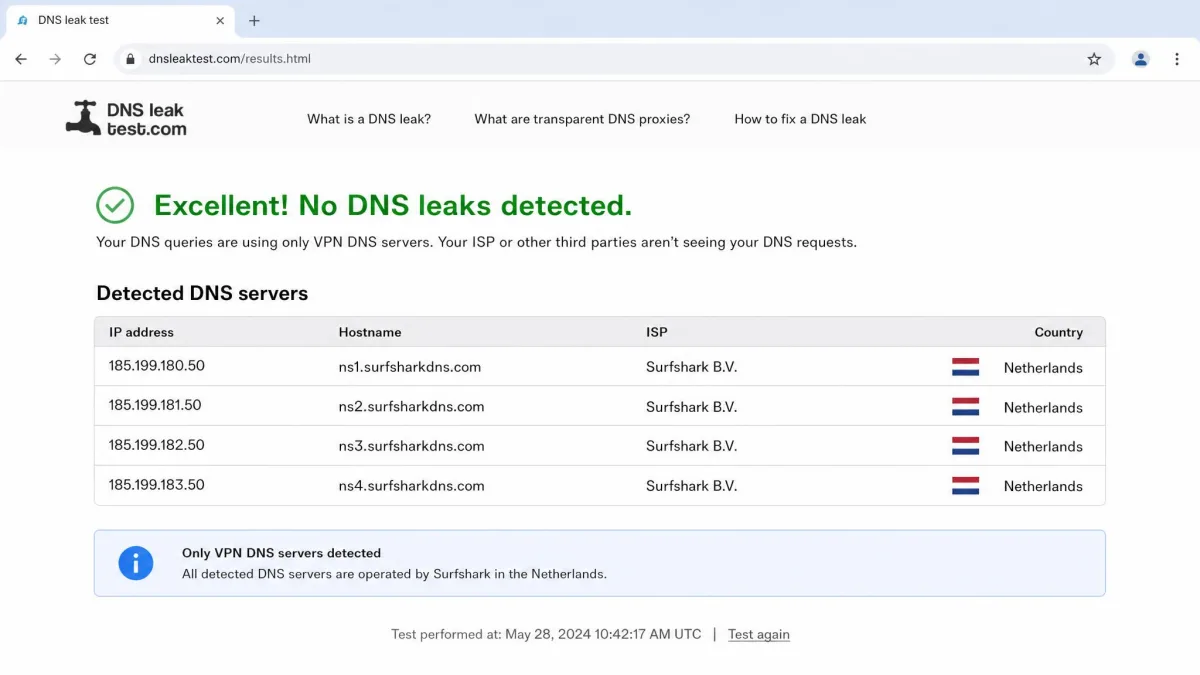1200x675 pixels.
Task: Click Netherlands flag in ns1 row
Action: [x=965, y=367]
